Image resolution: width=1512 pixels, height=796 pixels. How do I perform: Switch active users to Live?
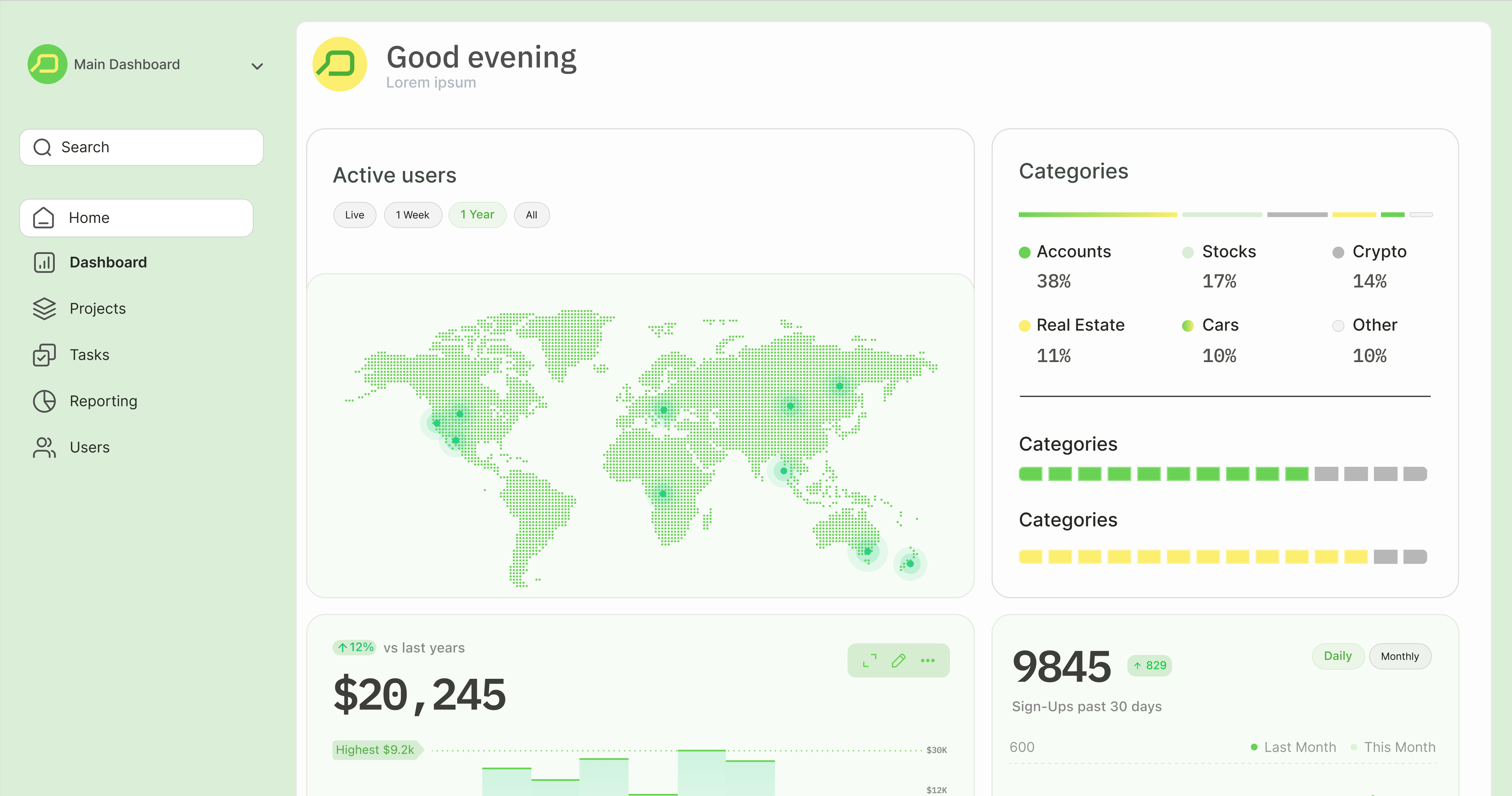coord(354,215)
